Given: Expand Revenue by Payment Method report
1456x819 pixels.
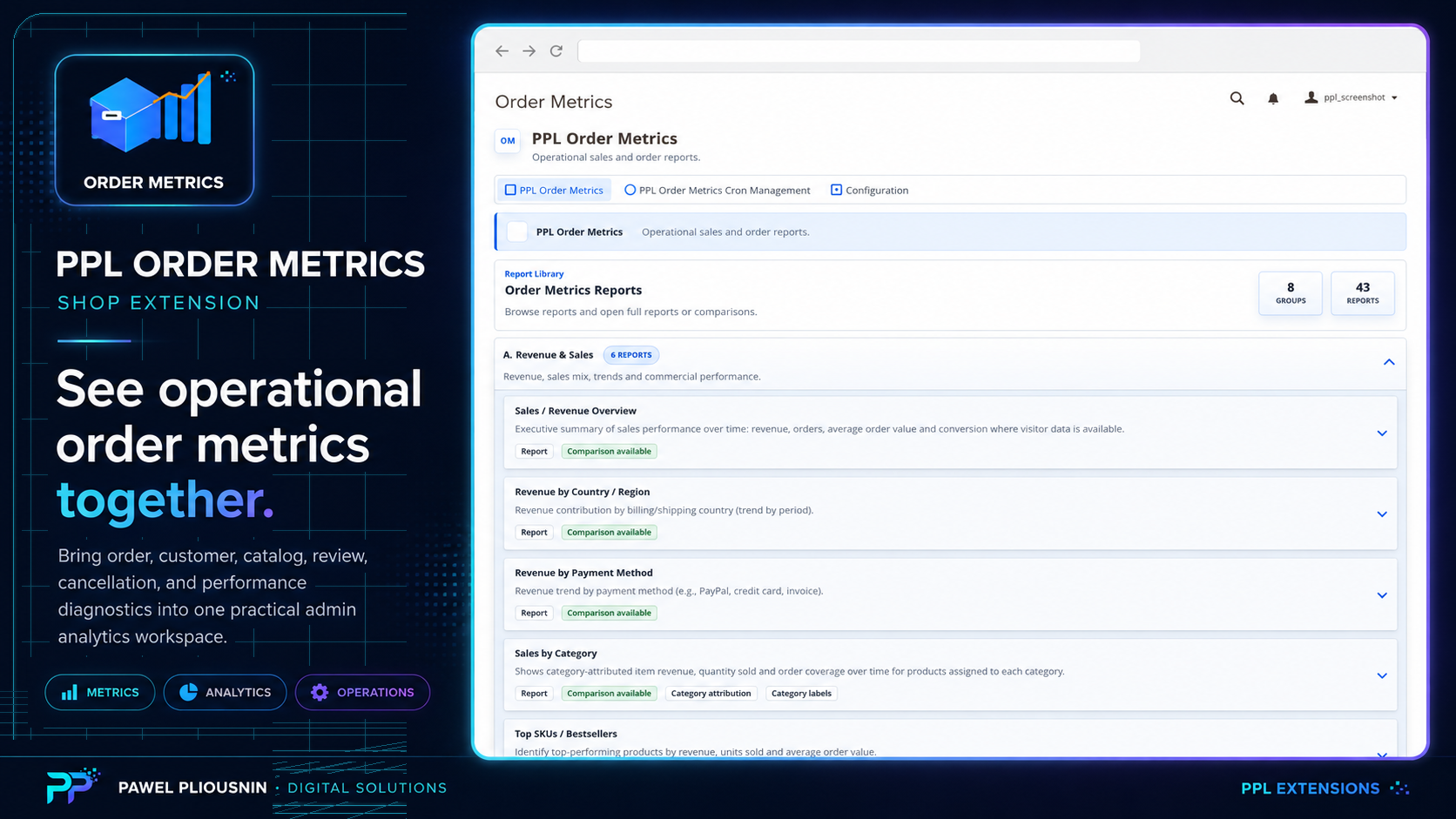Looking at the screenshot, I should [x=1382, y=595].
